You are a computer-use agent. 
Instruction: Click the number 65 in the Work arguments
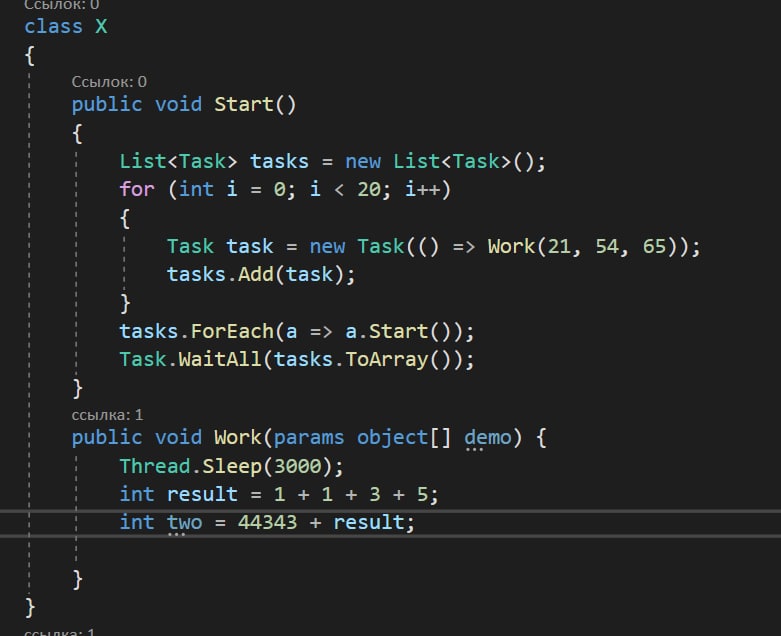pyautogui.click(x=654, y=246)
